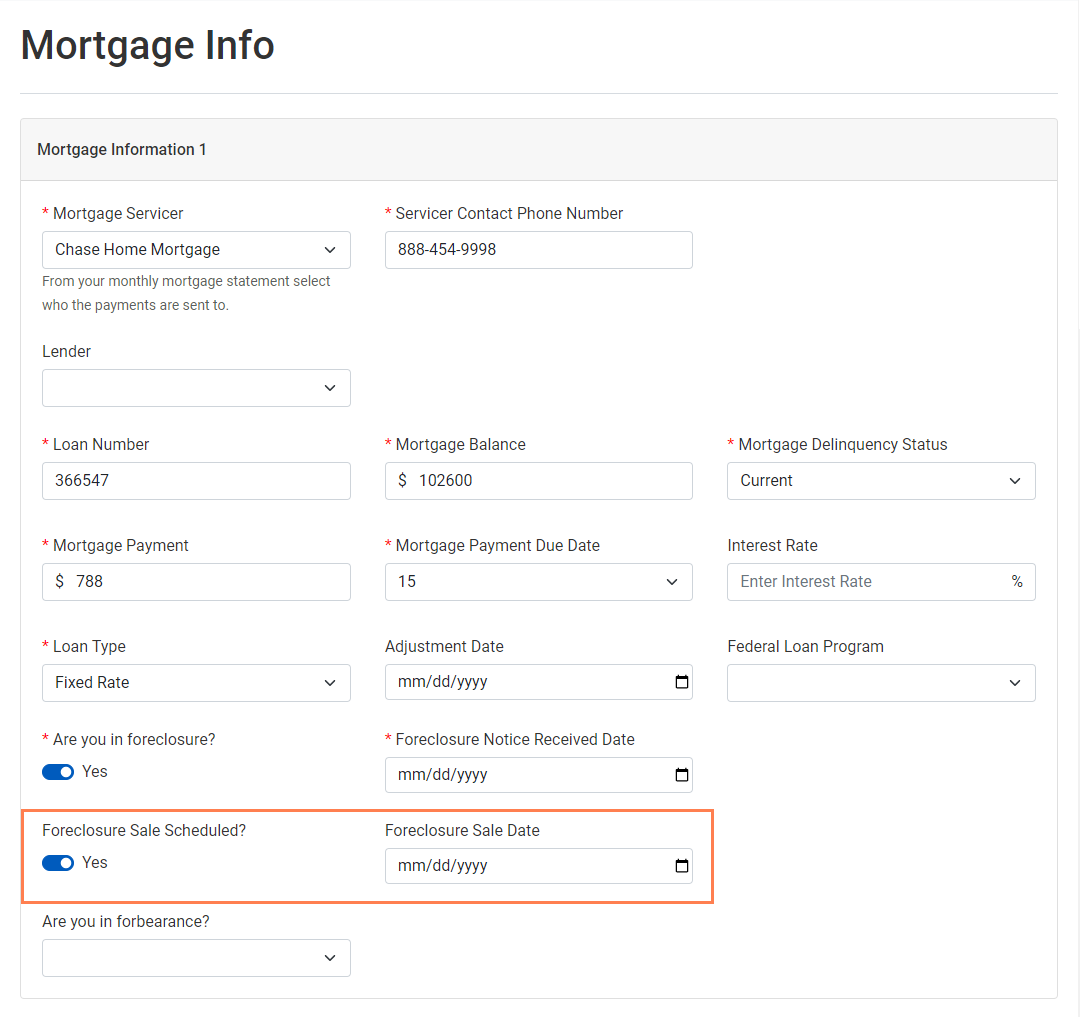Click the Mortgage Information 1 section header
The image size is (1080, 1017).
[121, 148]
